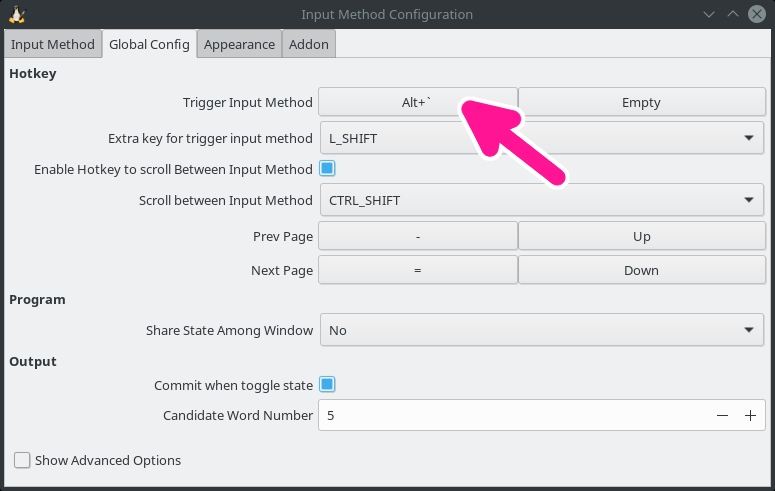Click the plus icon for Candidate Word Number
Image resolution: width=775 pixels, height=491 pixels.
pyautogui.click(x=750, y=416)
